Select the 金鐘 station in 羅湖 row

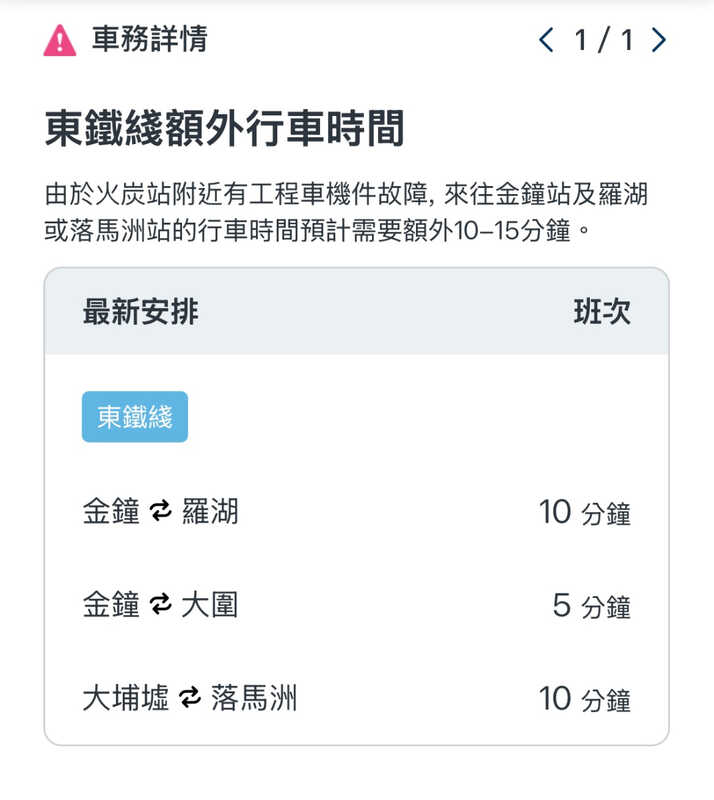pos(110,513)
